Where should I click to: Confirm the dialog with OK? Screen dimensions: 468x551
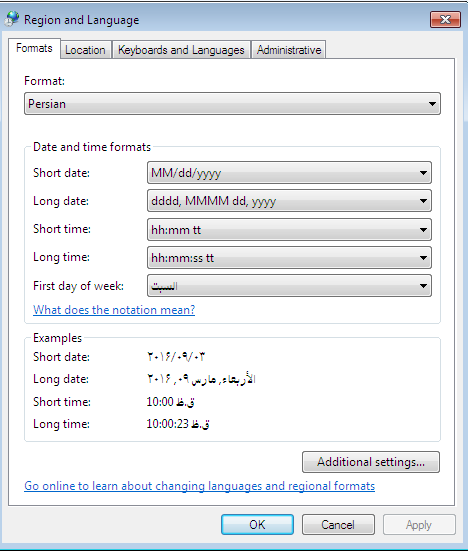pyautogui.click(x=257, y=525)
